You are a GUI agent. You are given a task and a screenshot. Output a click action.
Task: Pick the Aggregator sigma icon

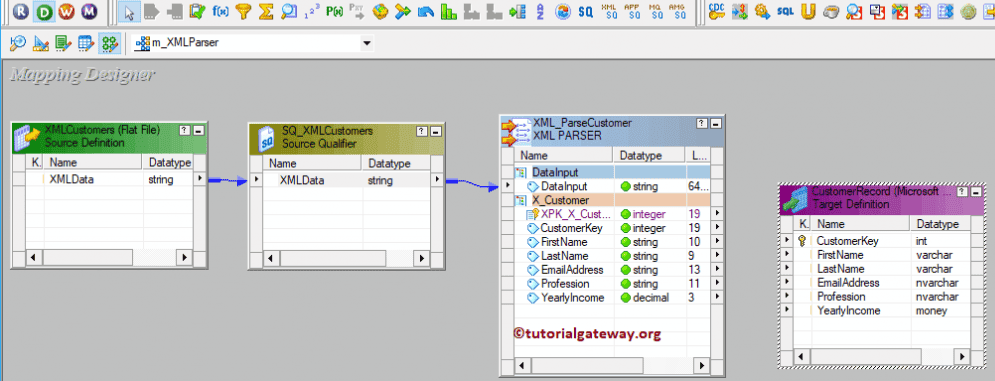[x=266, y=11]
